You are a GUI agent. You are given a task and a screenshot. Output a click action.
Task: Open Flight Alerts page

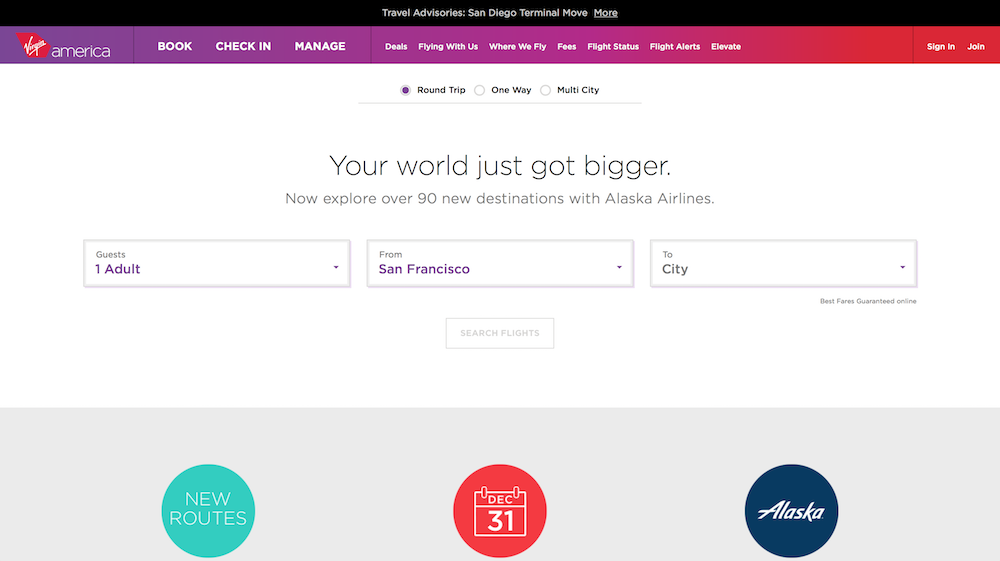(675, 47)
